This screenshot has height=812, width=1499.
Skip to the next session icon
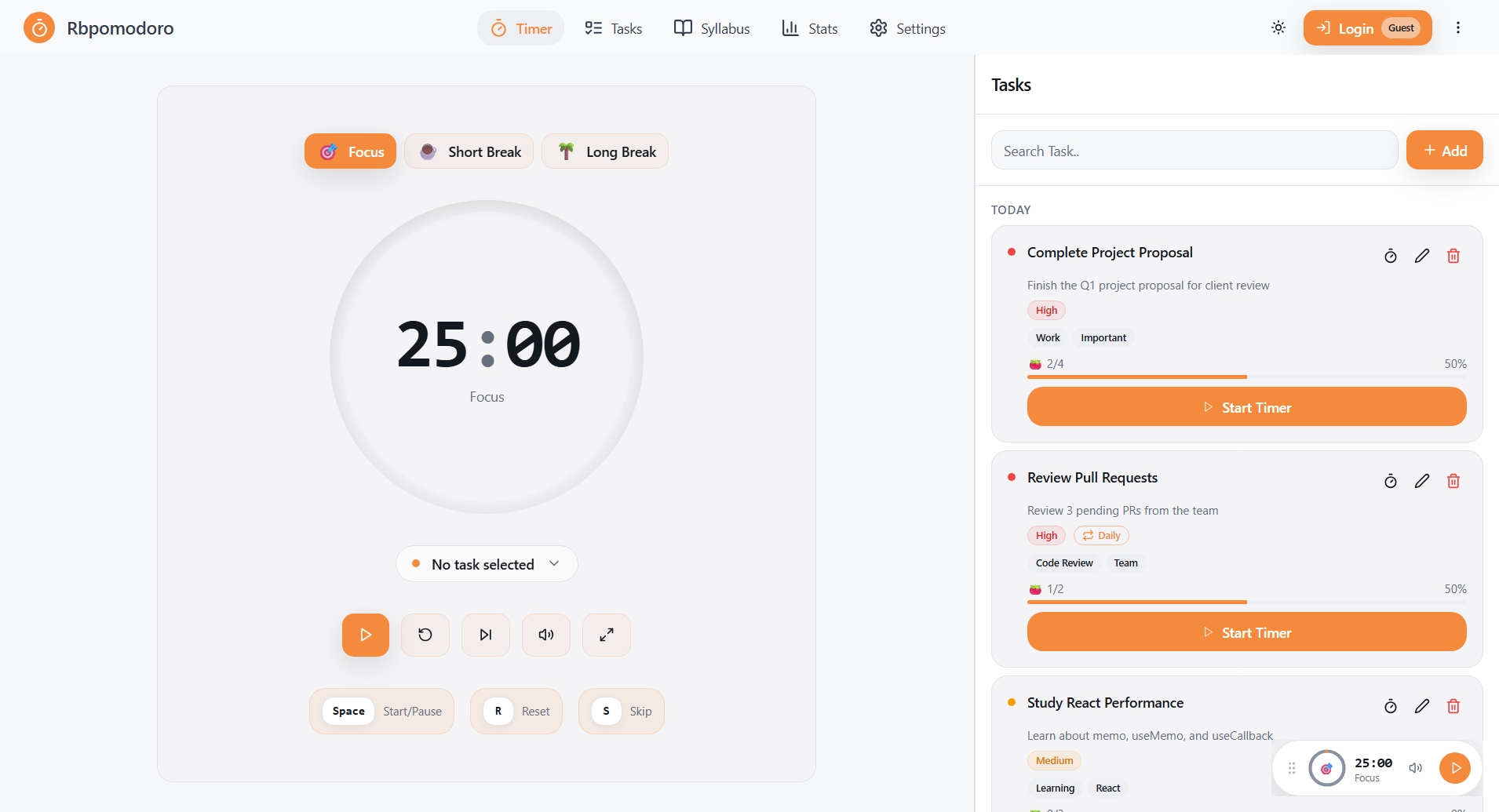click(x=485, y=635)
